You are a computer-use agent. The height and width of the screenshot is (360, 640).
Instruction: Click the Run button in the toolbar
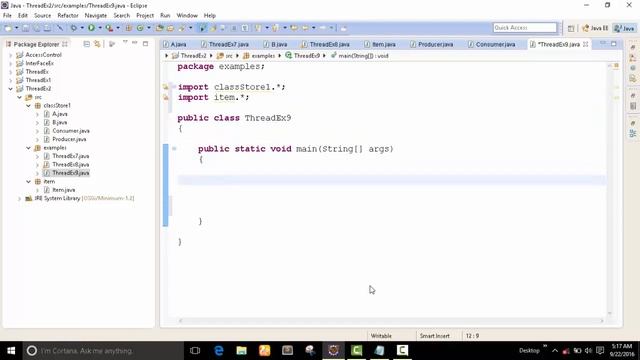tap(91, 28)
